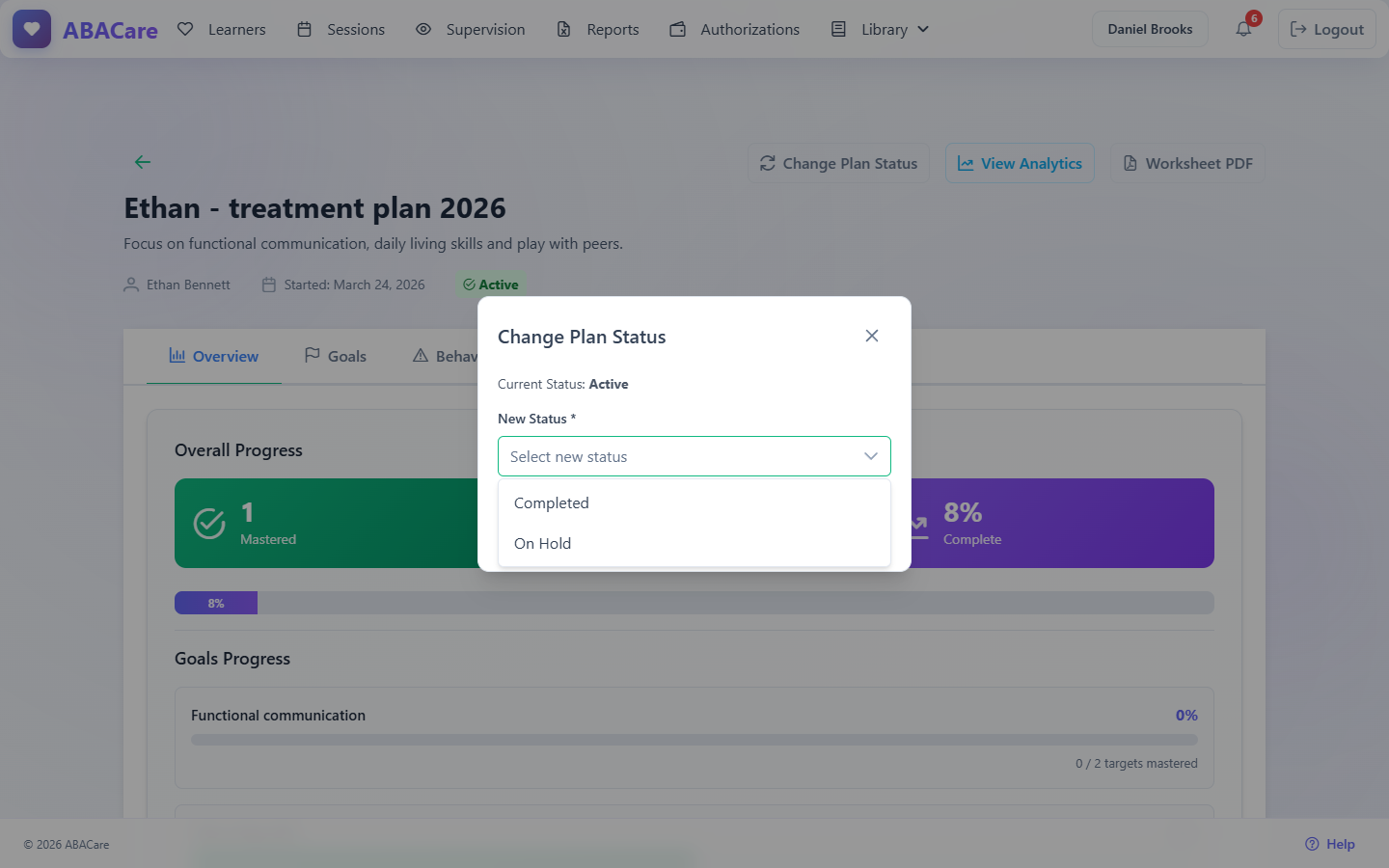Open Reports in the navigation bar
The image size is (1389, 868).
tap(598, 29)
